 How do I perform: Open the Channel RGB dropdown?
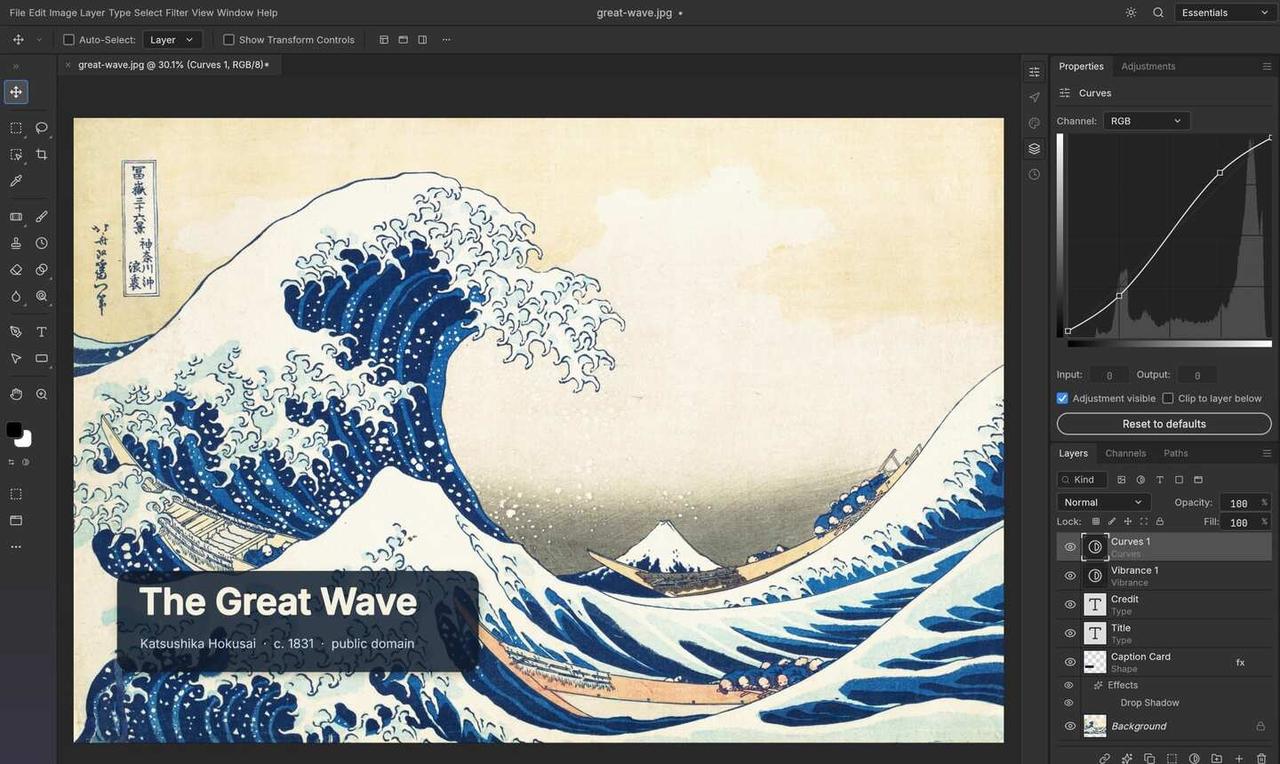click(1147, 121)
